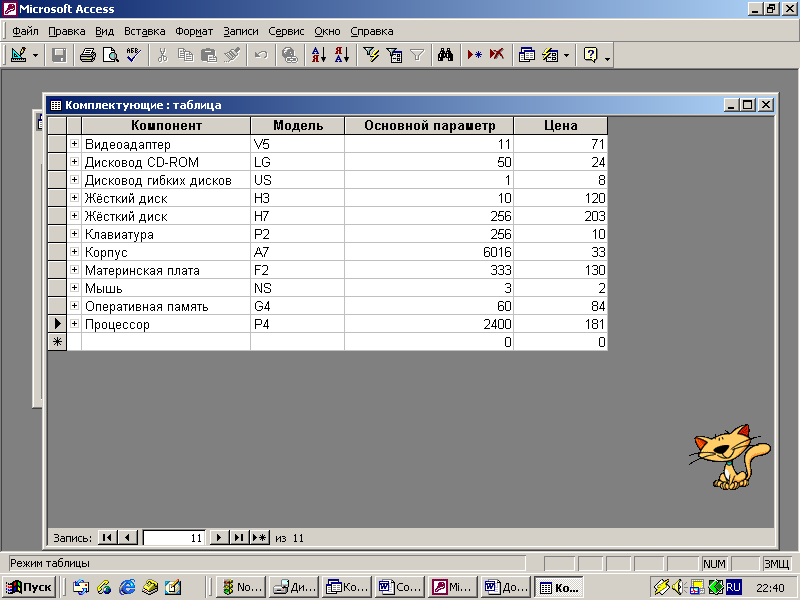Click the new row asterisk selector
Screen dimensions: 800x600
57,342
